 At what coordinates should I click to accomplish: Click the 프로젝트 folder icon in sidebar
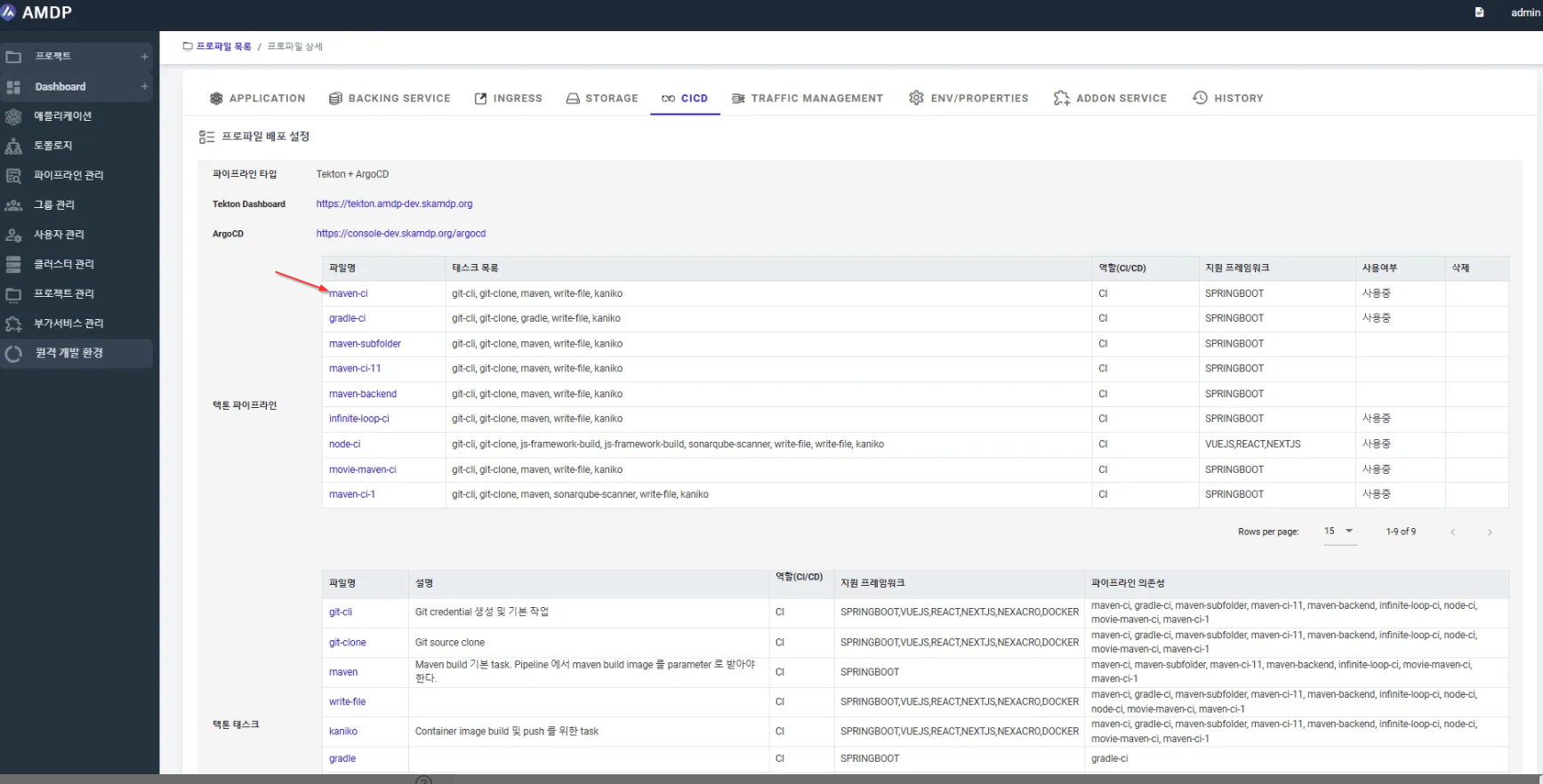pyautogui.click(x=13, y=57)
